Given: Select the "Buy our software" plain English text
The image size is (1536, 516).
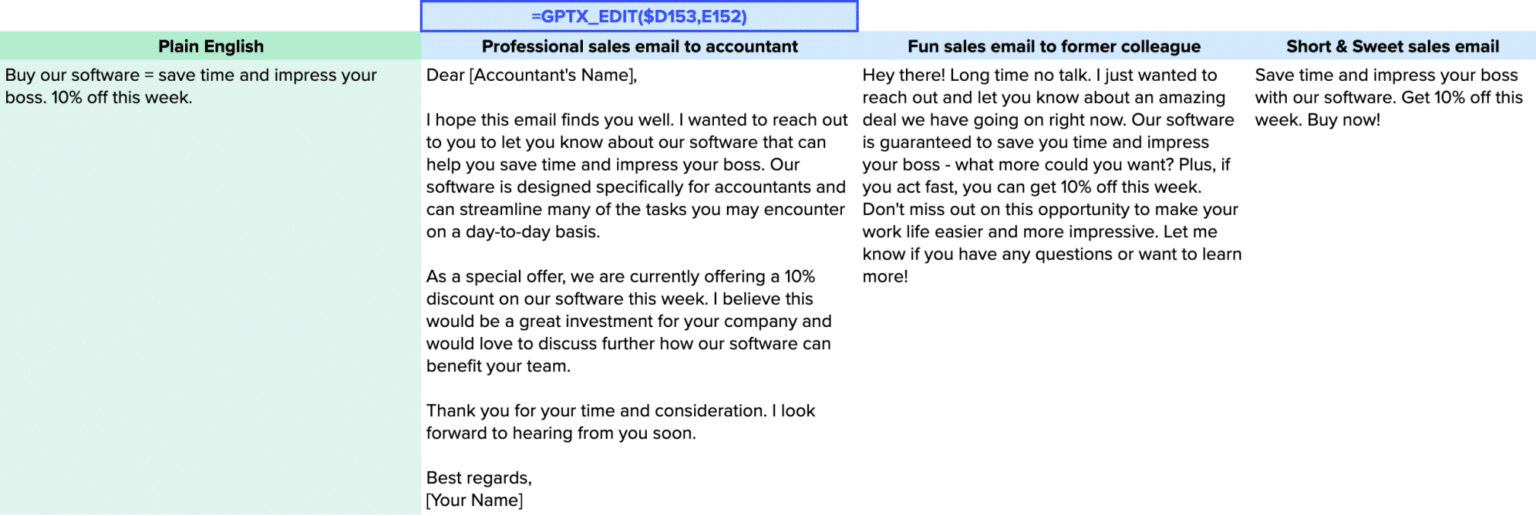Looking at the screenshot, I should coord(190,76).
